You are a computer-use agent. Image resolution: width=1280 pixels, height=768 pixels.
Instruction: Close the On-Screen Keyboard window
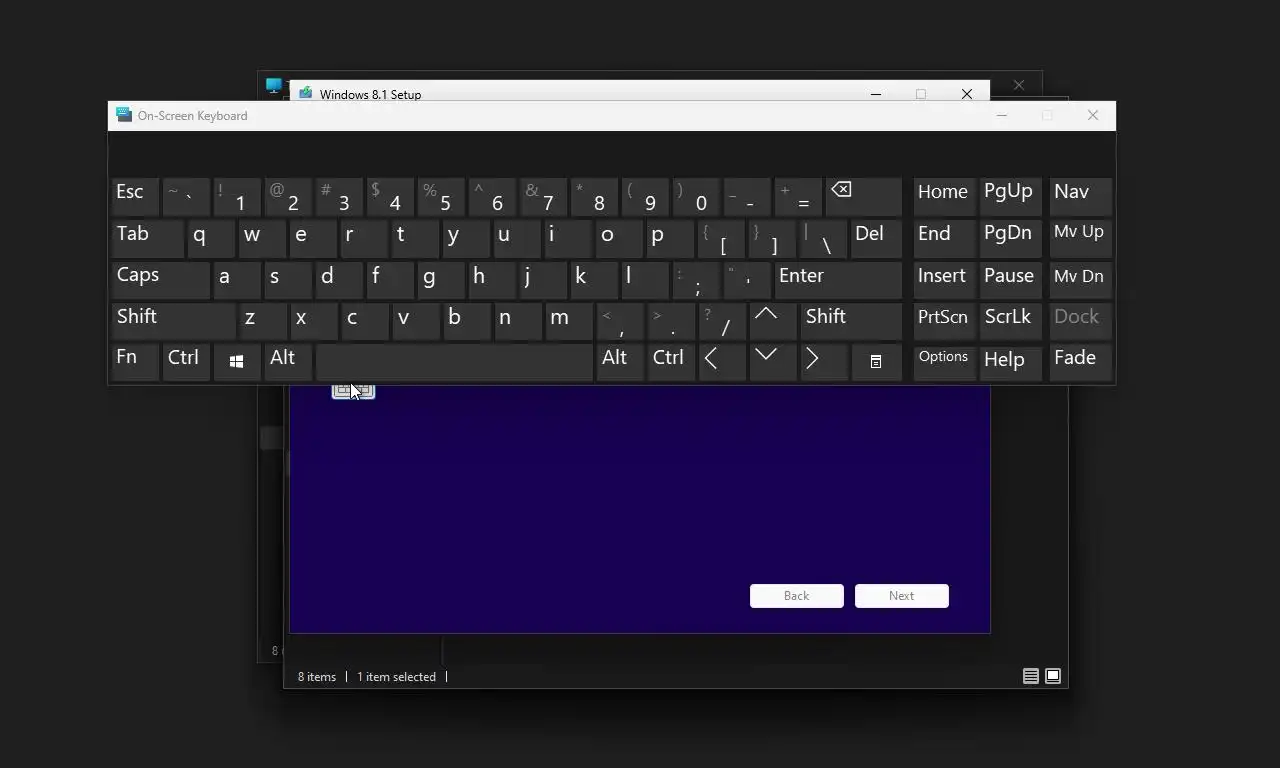[1093, 116]
